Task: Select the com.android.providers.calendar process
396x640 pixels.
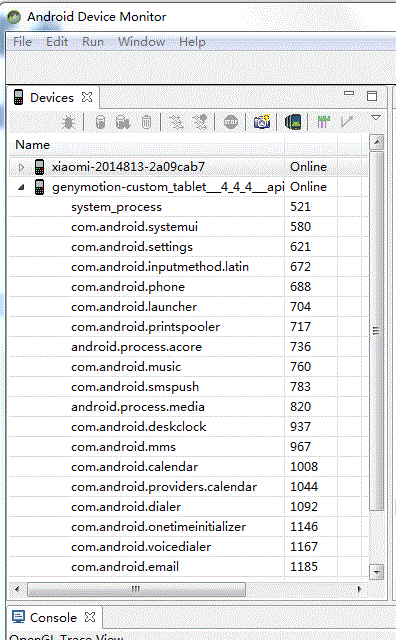Action: [164, 487]
